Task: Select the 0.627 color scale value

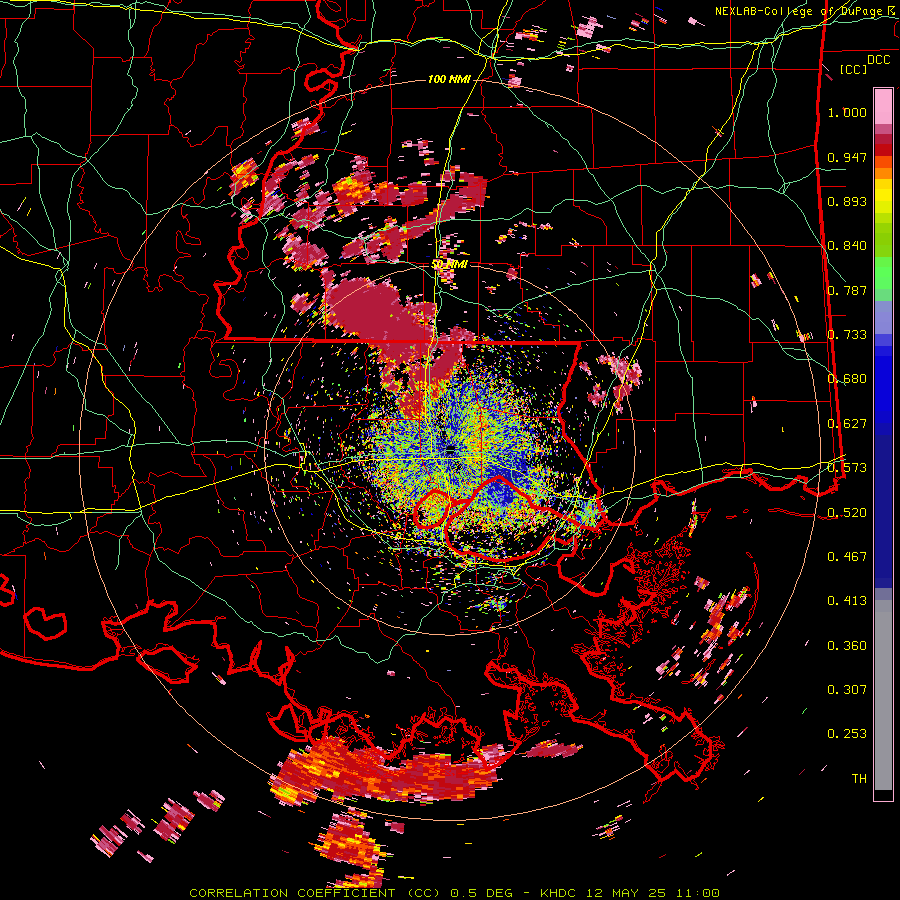Action: coord(847,424)
